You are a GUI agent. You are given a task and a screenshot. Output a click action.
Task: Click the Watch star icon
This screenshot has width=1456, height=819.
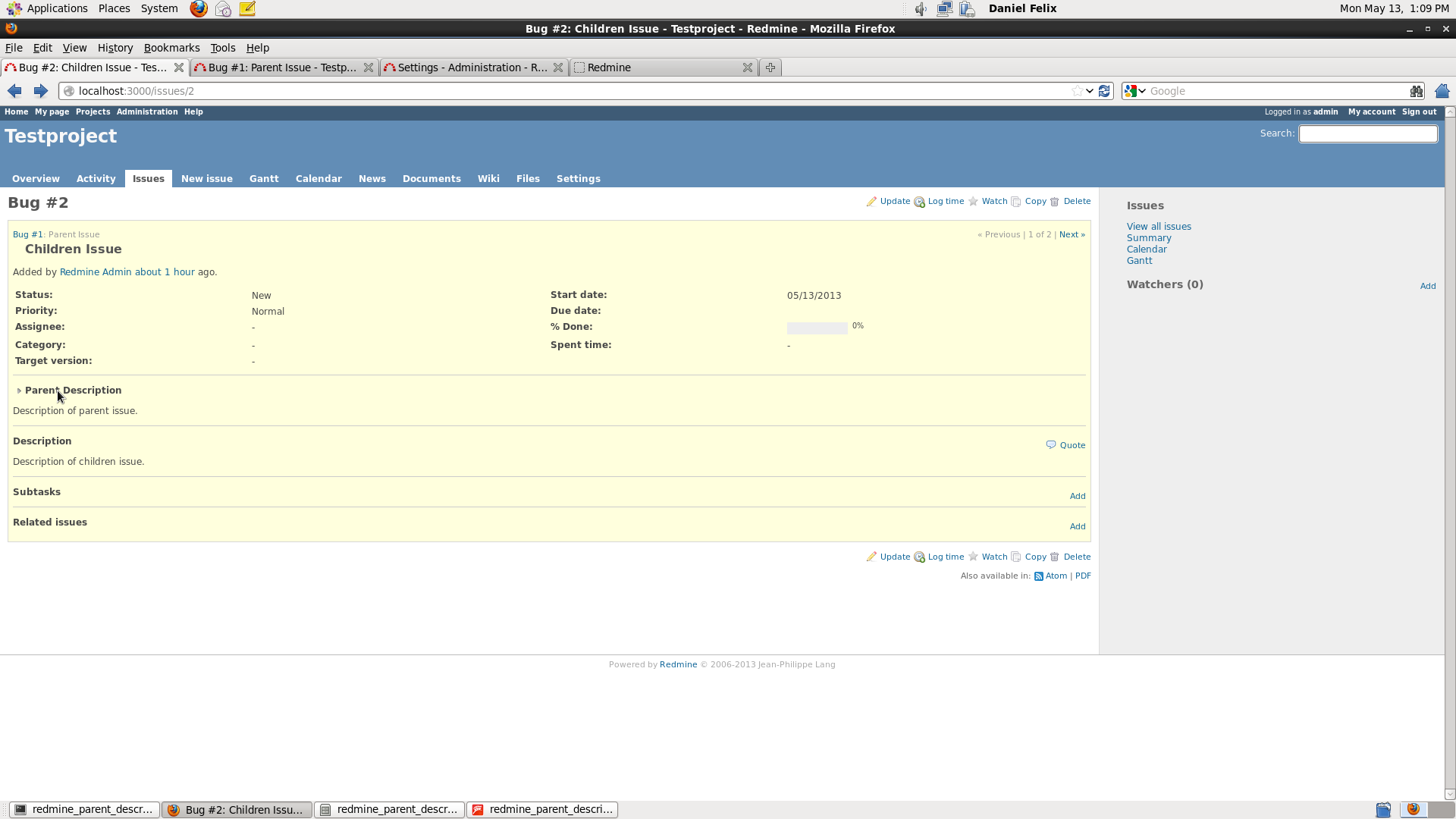point(973,202)
